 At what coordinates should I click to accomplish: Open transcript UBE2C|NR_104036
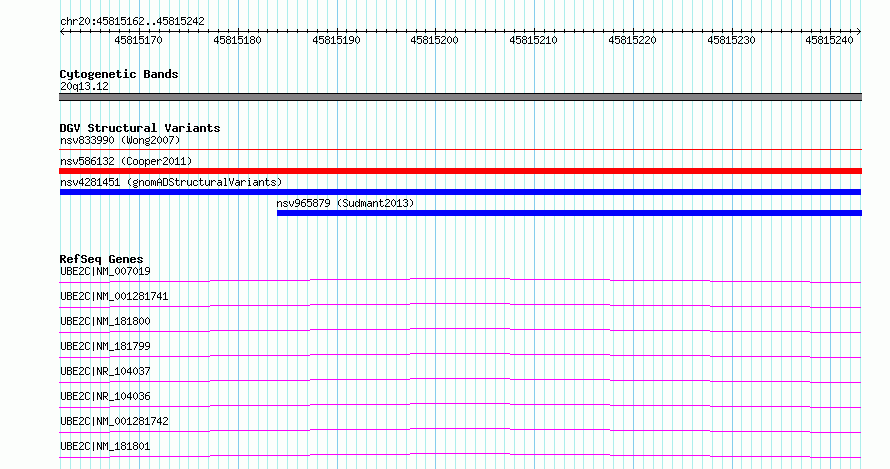point(105,396)
